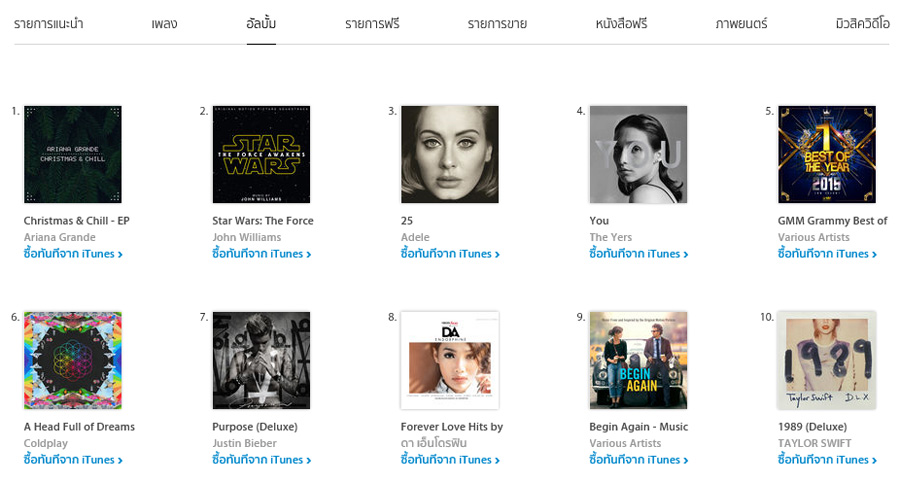Open the Christmas & Chill album cover
This screenshot has width=900, height=482.
click(72, 155)
